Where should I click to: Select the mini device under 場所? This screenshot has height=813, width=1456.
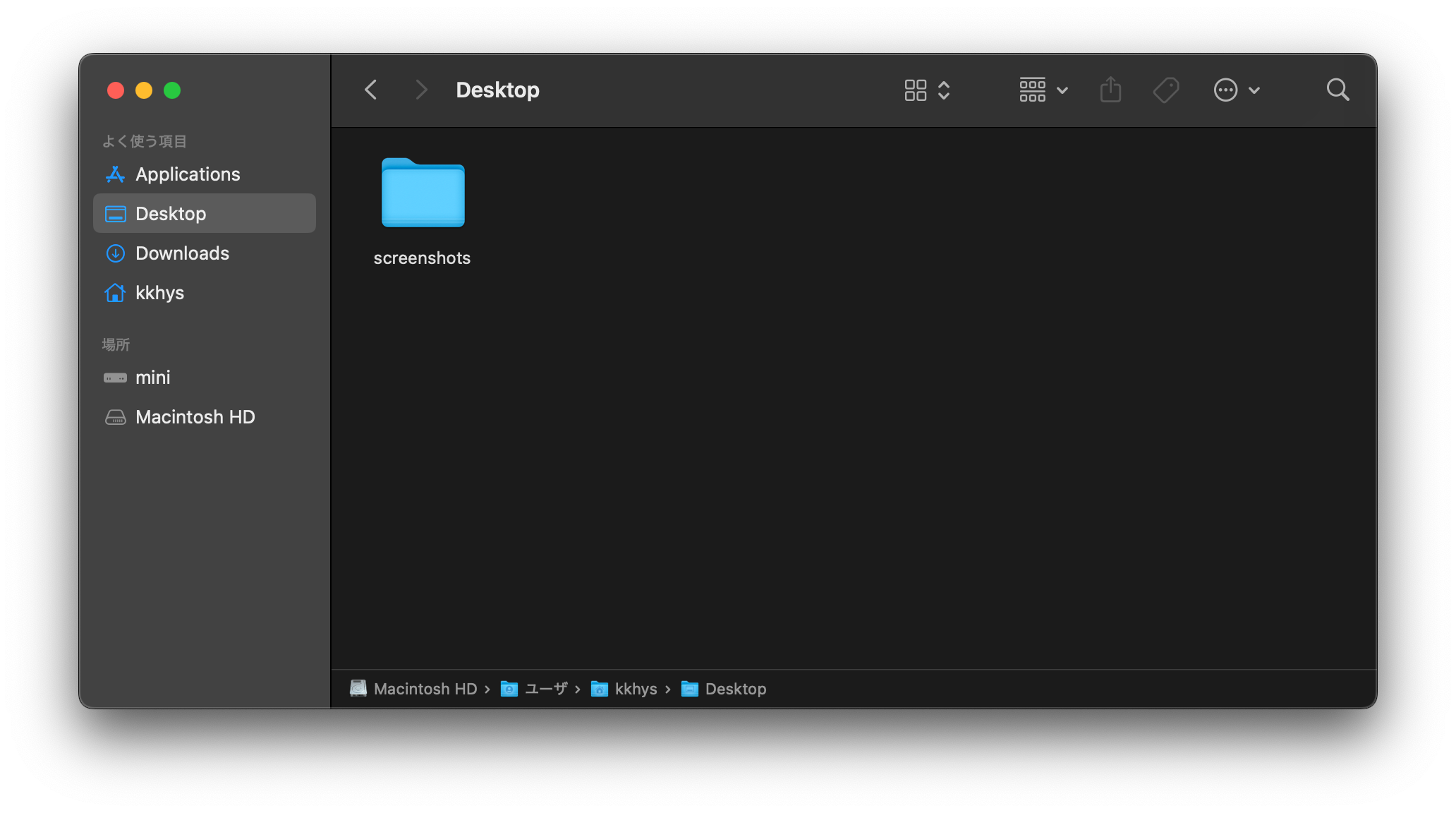(x=153, y=377)
